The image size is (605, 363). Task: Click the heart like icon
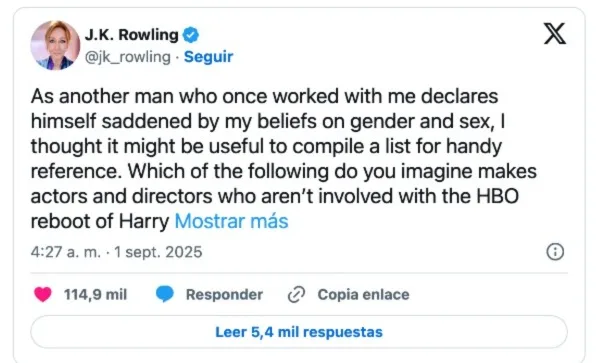coord(43,294)
